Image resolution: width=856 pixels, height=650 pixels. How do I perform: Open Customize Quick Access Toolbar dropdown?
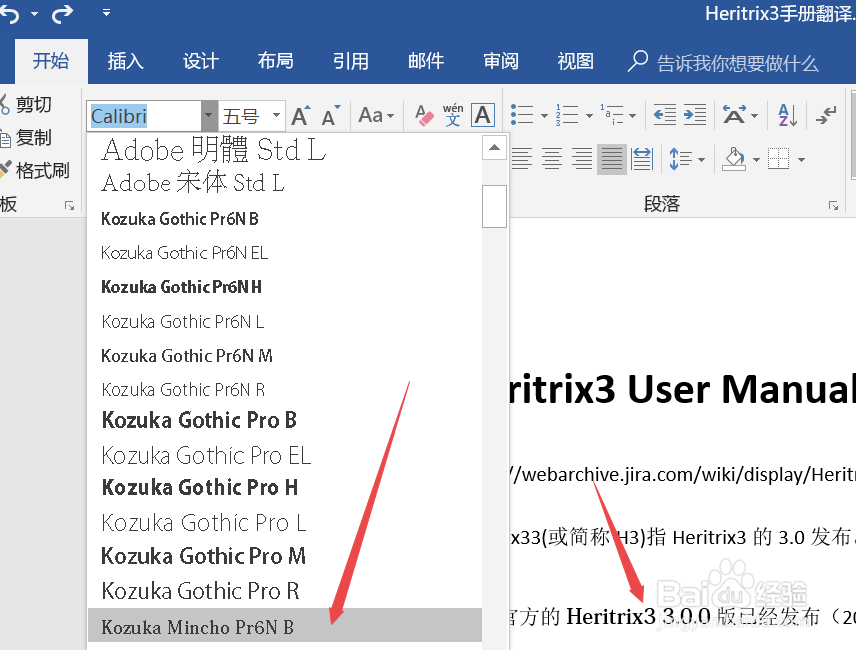[x=106, y=13]
